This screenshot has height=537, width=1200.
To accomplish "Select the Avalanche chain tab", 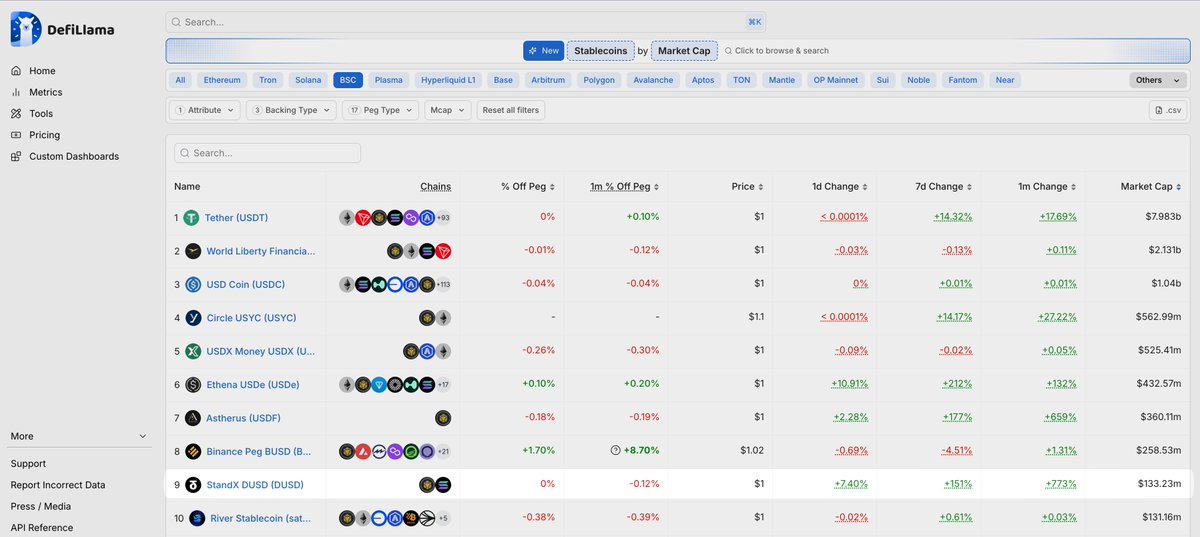I will pos(654,80).
